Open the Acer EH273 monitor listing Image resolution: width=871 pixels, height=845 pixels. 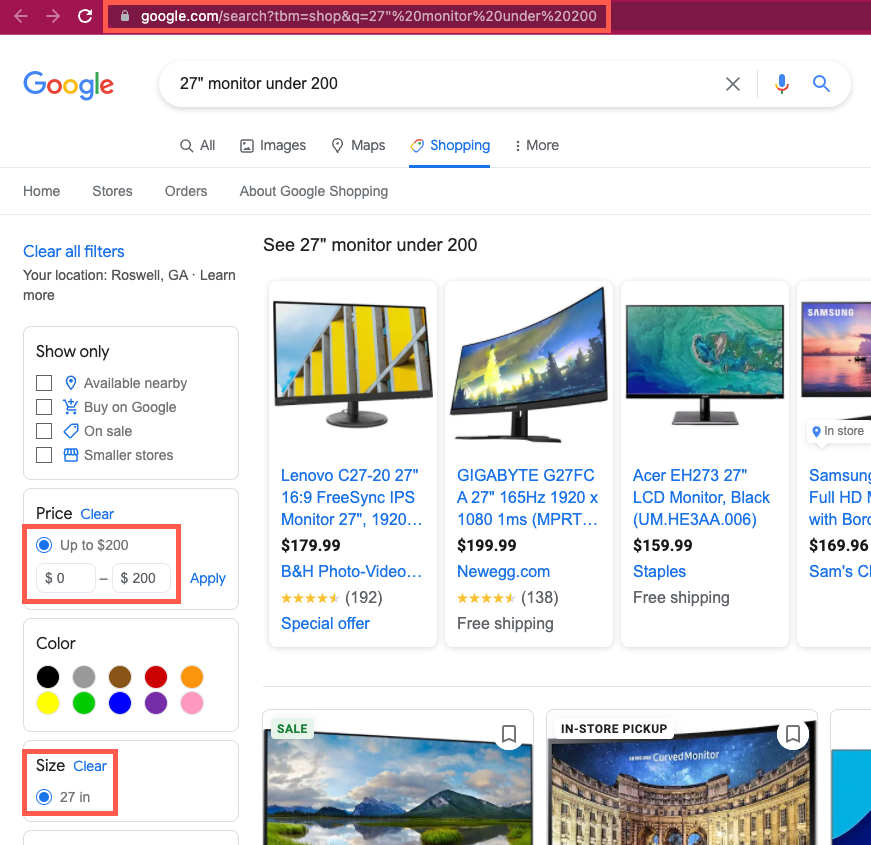click(701, 497)
